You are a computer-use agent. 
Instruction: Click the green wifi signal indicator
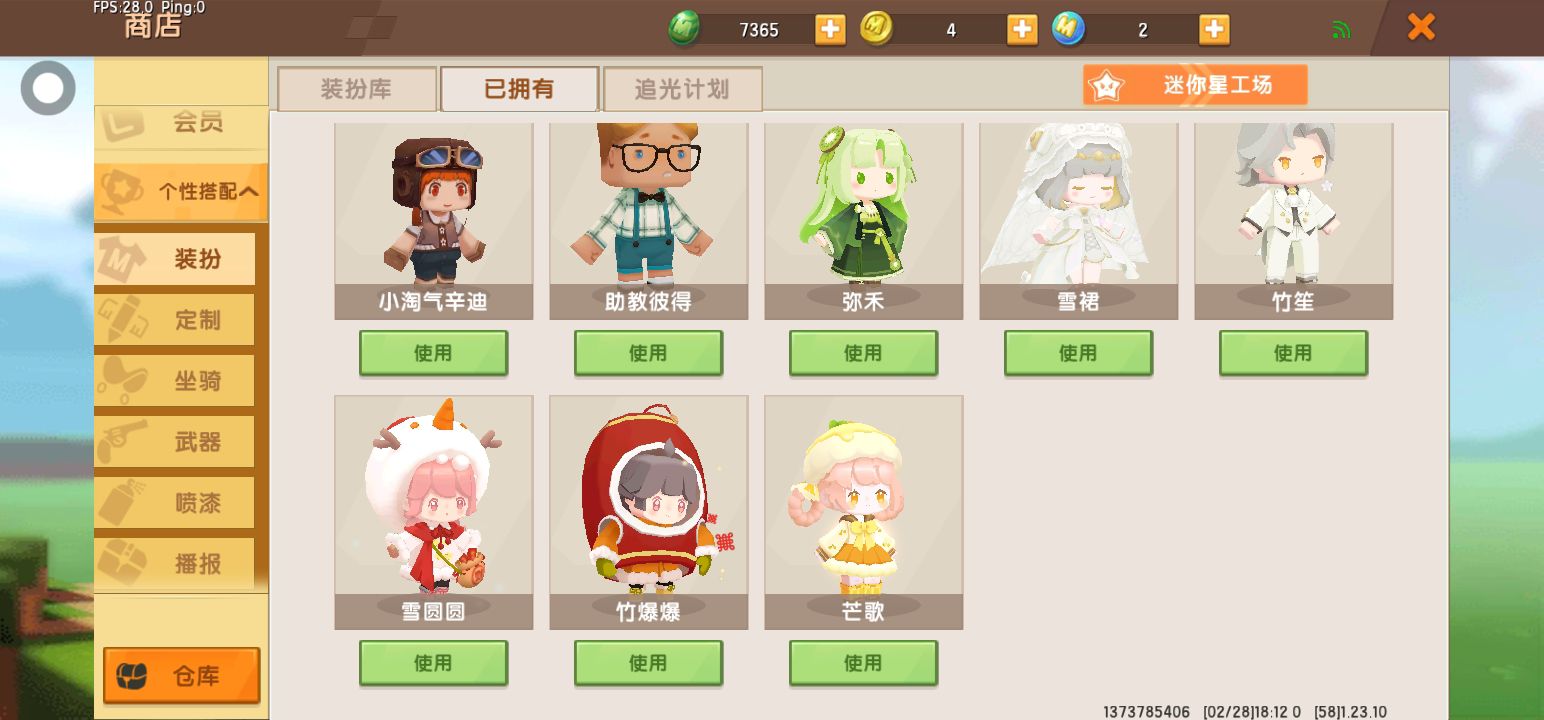pyautogui.click(x=1341, y=30)
